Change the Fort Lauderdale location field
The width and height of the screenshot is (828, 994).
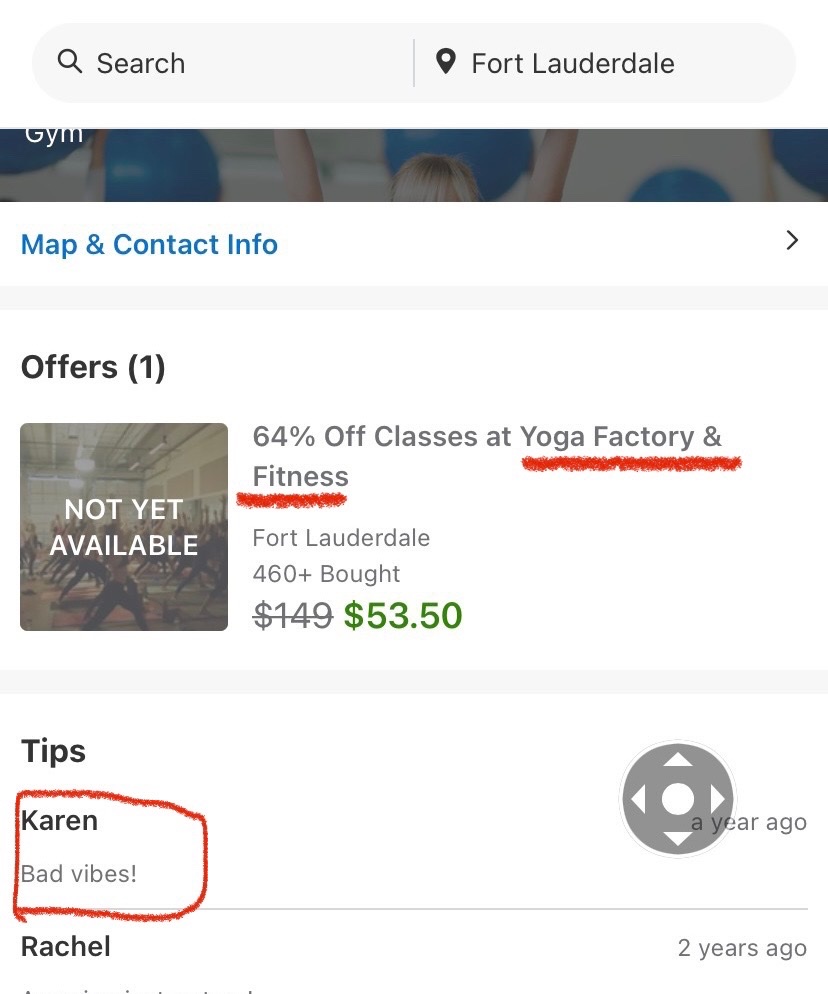click(x=573, y=64)
